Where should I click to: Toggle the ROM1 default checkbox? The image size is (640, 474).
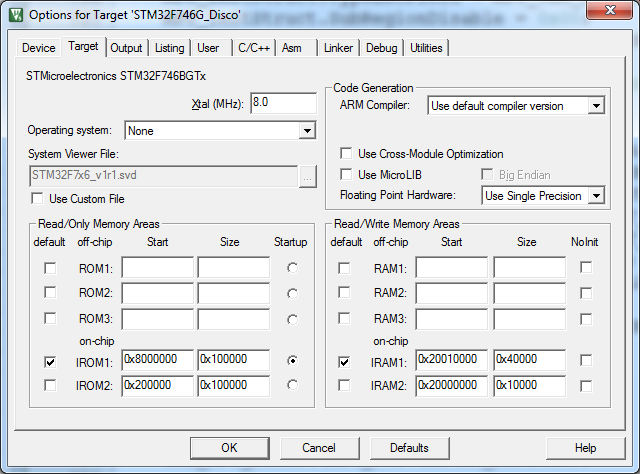tap(50, 268)
